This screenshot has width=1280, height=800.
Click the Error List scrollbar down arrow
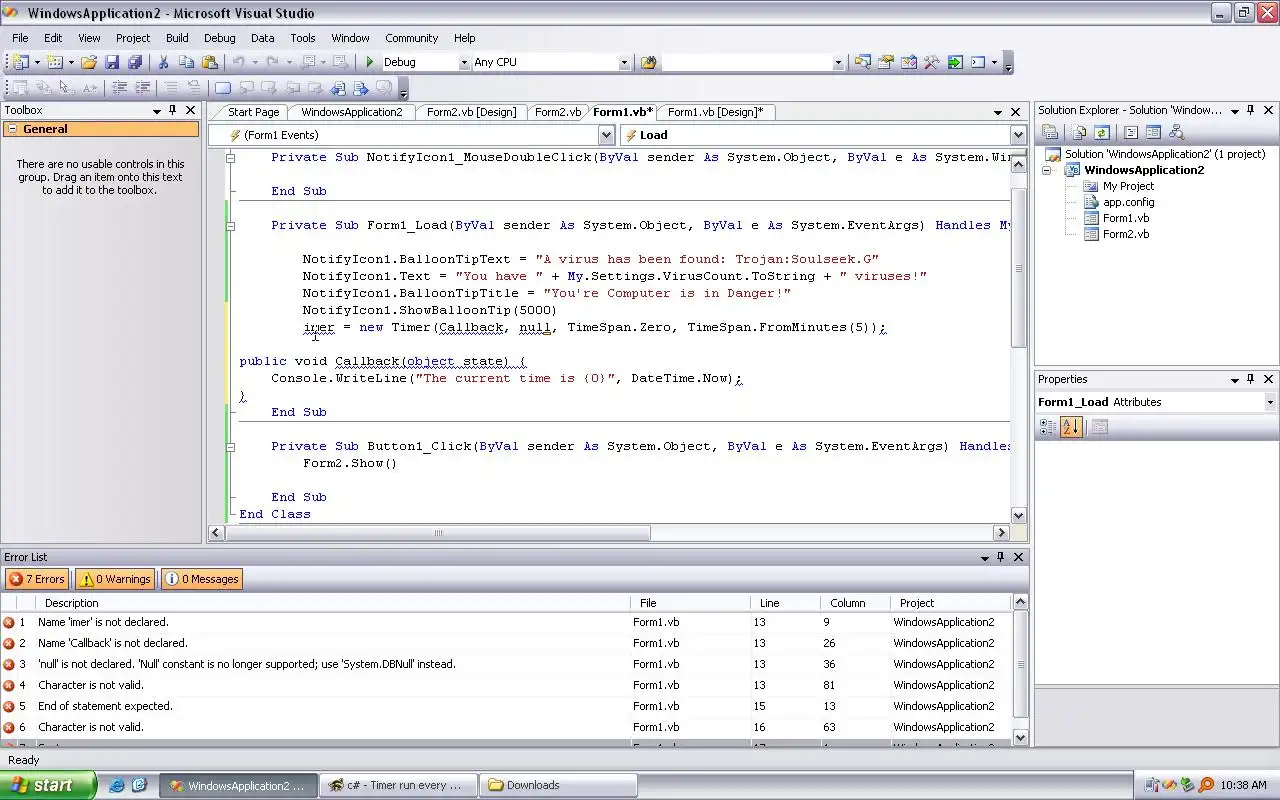[1020, 737]
